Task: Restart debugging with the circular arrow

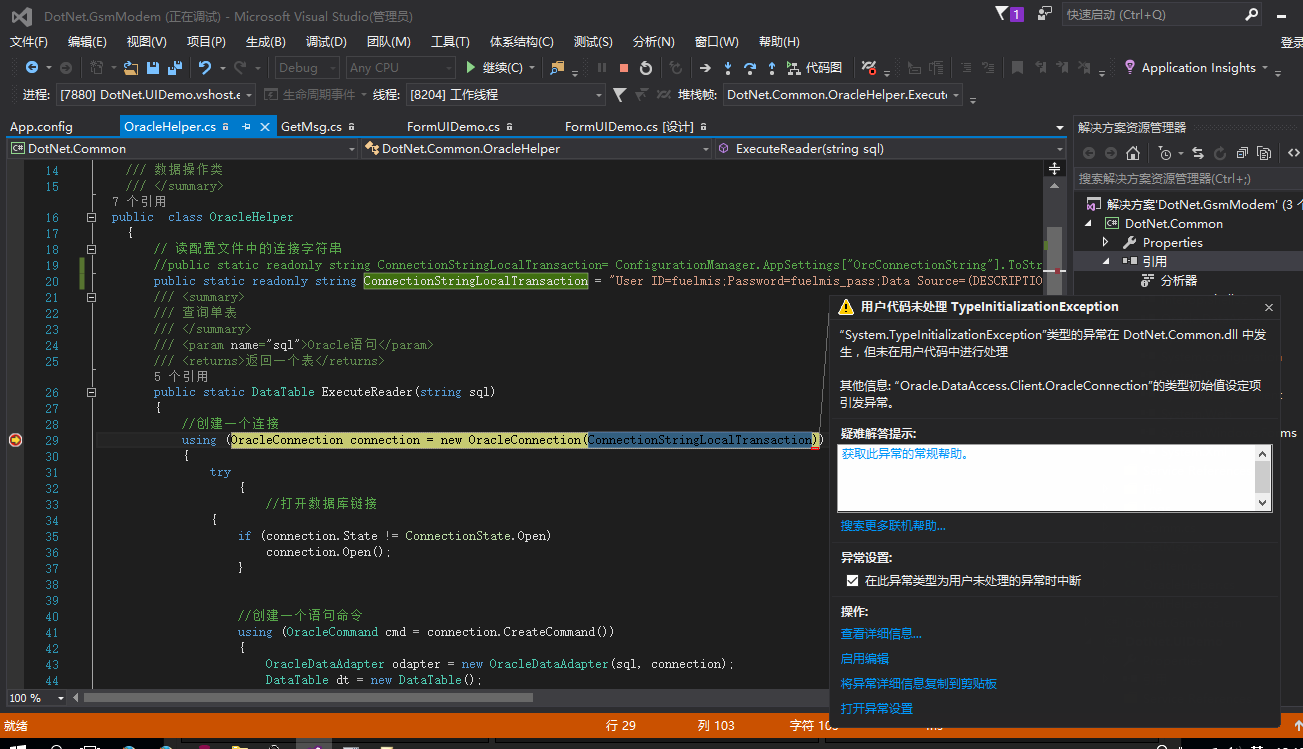Action: click(646, 68)
